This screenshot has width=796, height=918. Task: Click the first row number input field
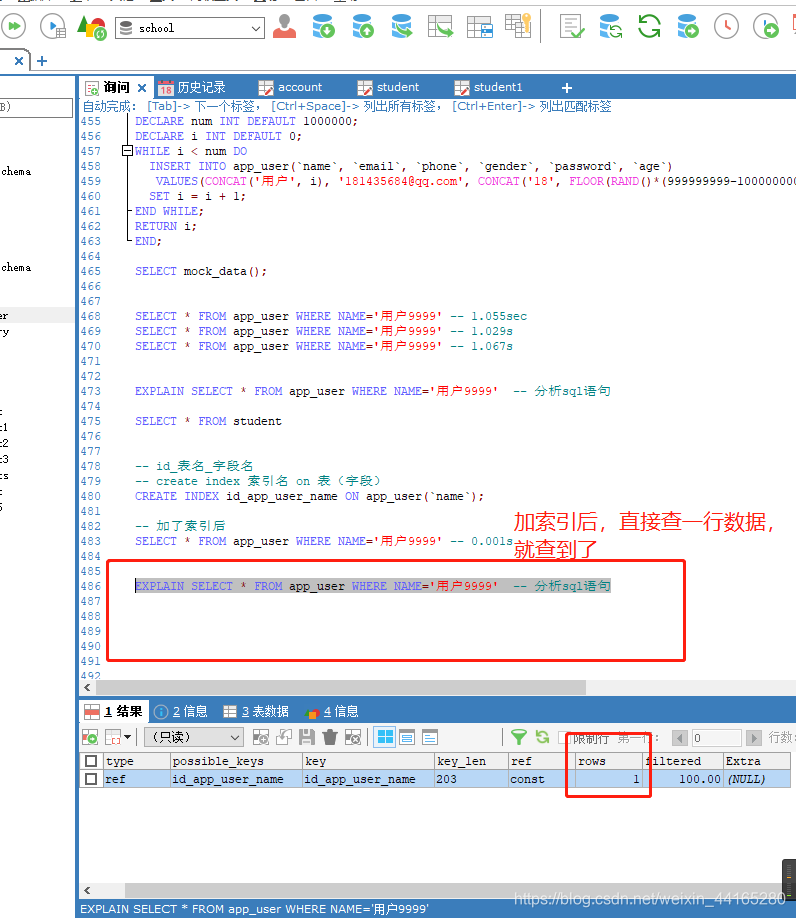(716, 738)
